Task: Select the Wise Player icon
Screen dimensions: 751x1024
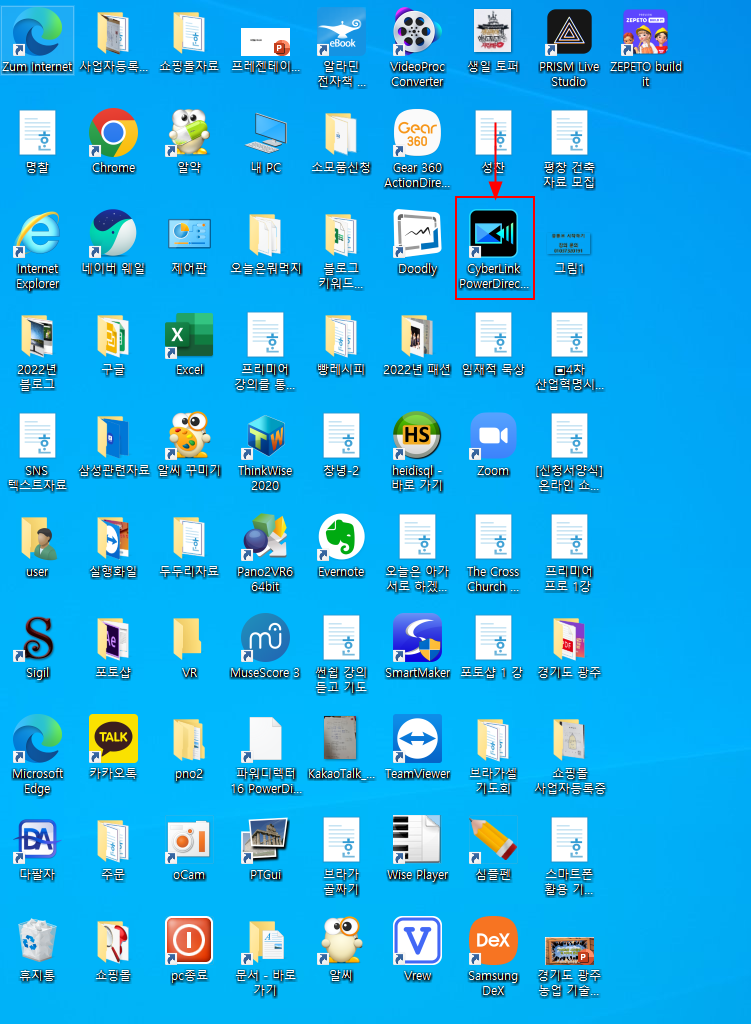Action: pyautogui.click(x=417, y=840)
